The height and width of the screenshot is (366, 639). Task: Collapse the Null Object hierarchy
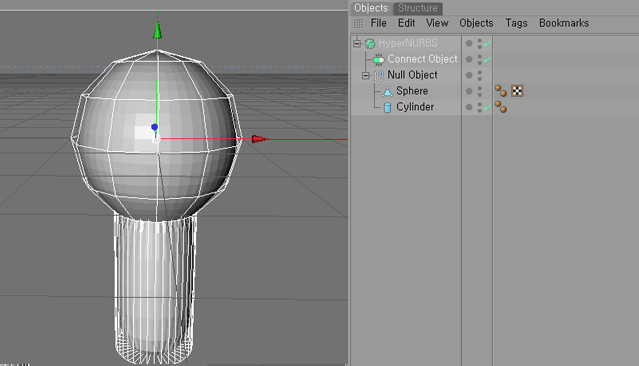(x=366, y=75)
